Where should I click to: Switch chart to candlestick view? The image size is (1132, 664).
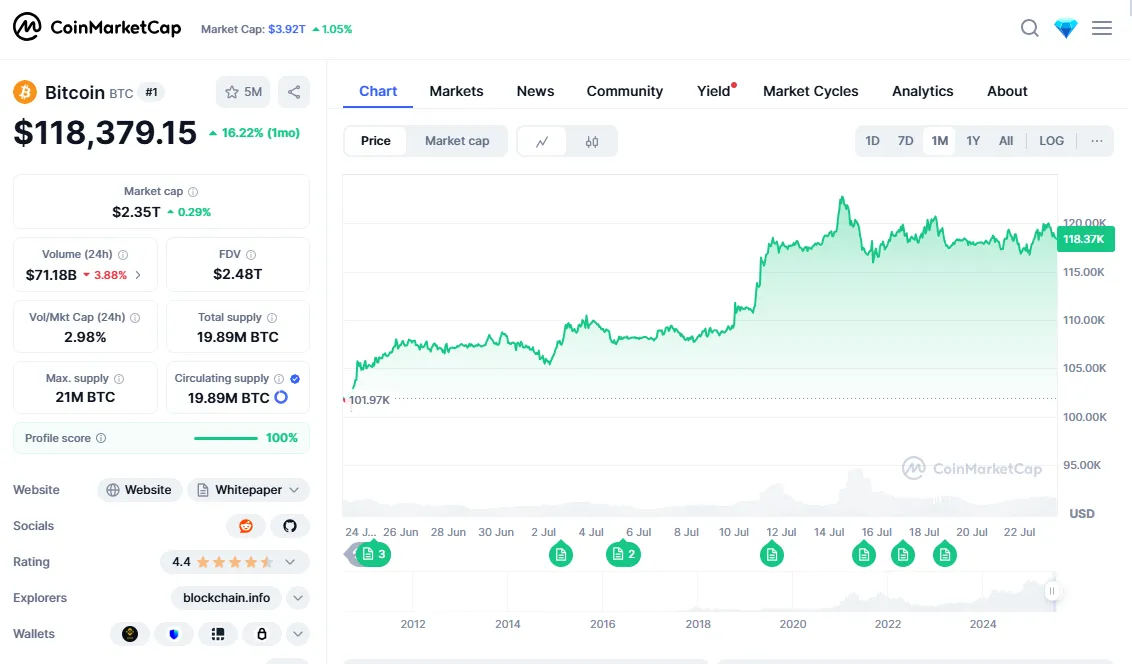(592, 141)
